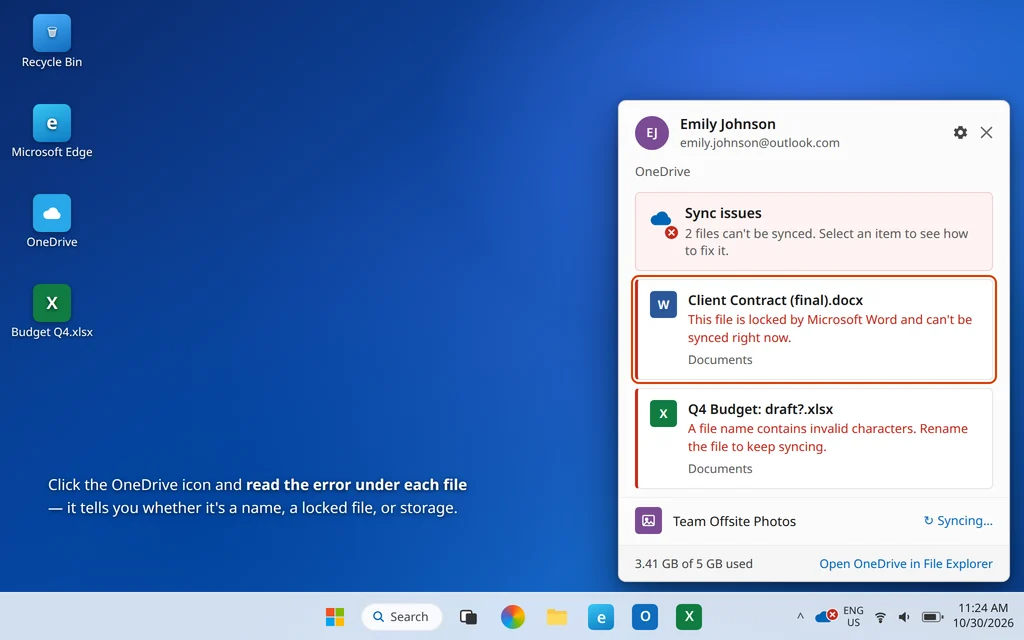The image size is (1024, 640).
Task: Click the Emily Johnson account name
Action: 728,124
